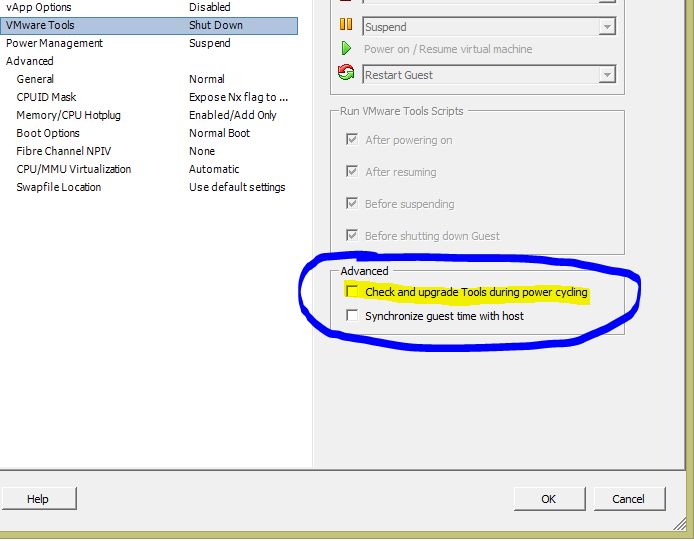Click the OK button

549,499
